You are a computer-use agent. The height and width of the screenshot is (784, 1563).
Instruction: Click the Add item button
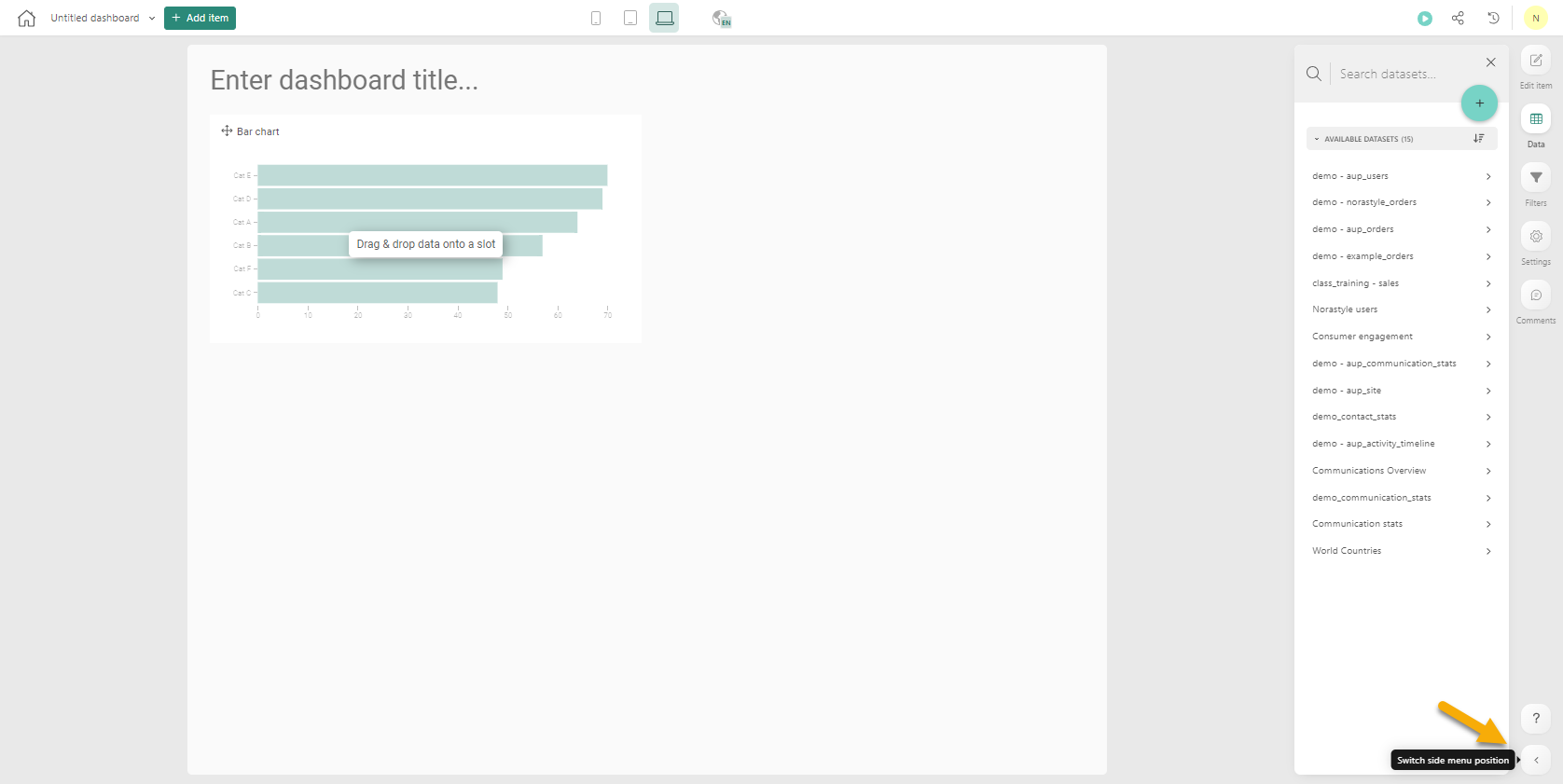(x=200, y=19)
